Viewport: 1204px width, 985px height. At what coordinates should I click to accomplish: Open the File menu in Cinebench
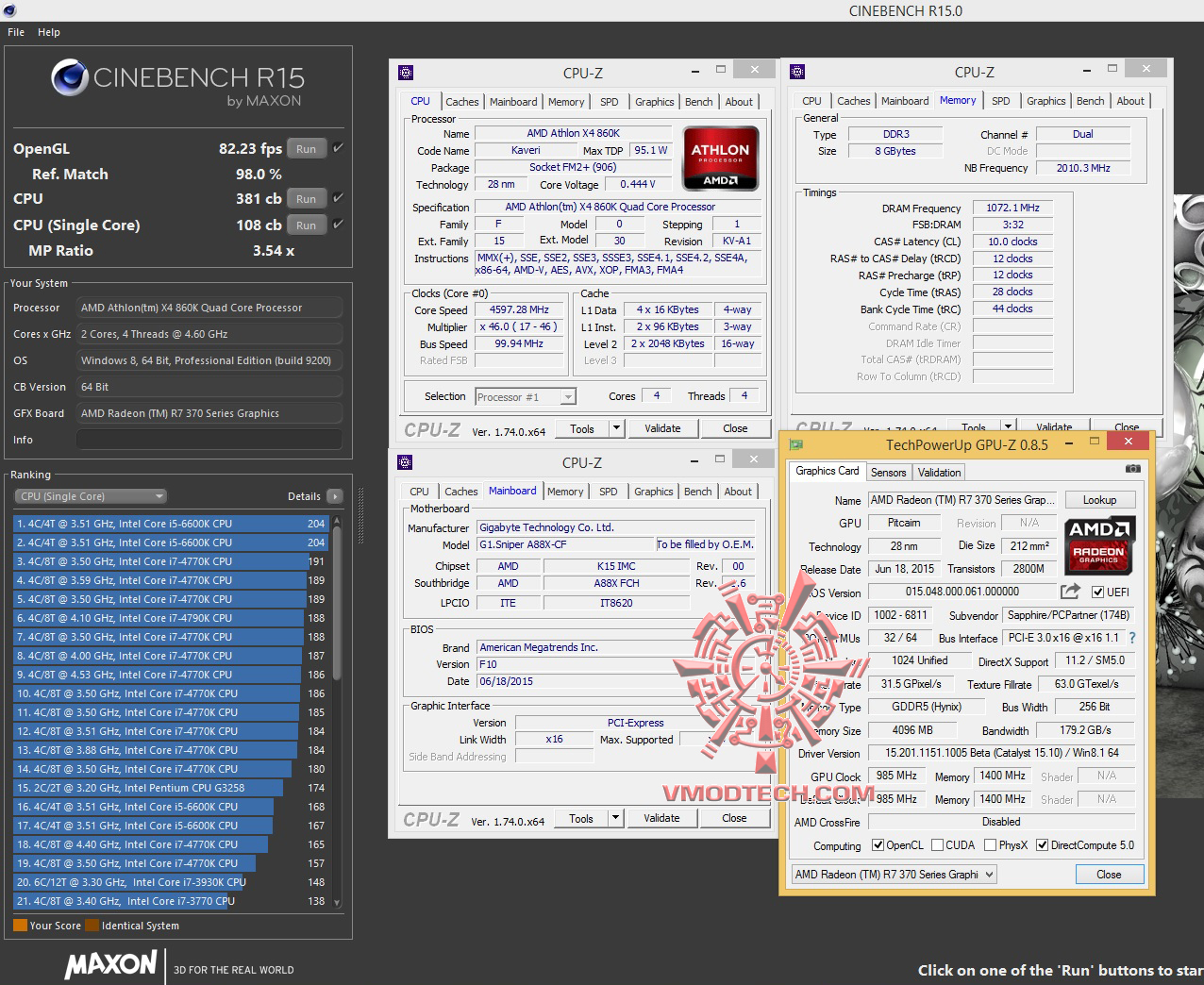click(x=16, y=32)
